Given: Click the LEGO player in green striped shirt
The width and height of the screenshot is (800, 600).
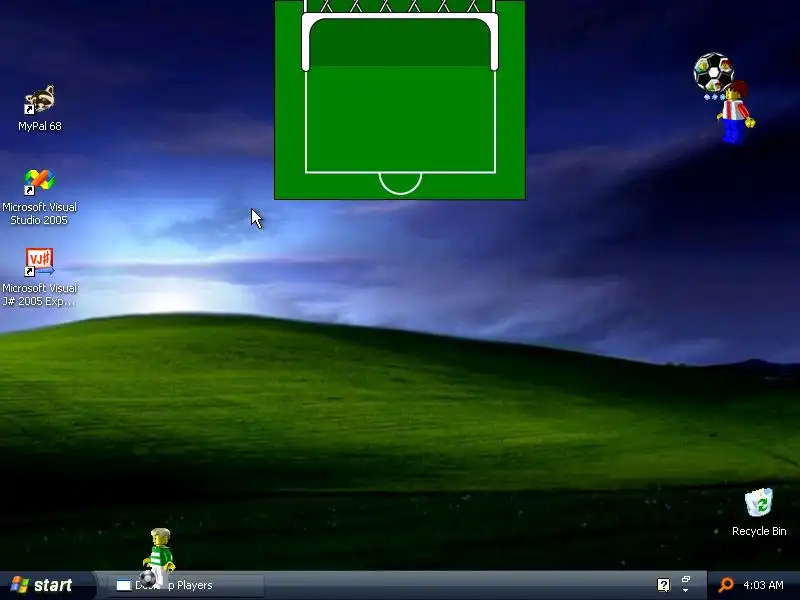Looking at the screenshot, I should [x=160, y=555].
